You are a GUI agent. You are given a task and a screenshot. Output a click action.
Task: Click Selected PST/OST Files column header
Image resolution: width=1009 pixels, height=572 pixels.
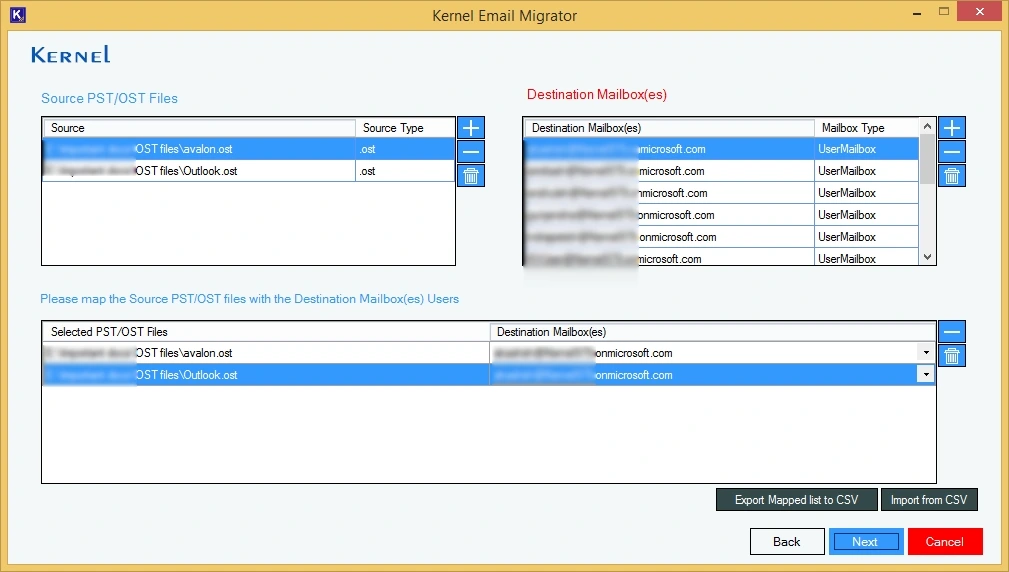266,332
